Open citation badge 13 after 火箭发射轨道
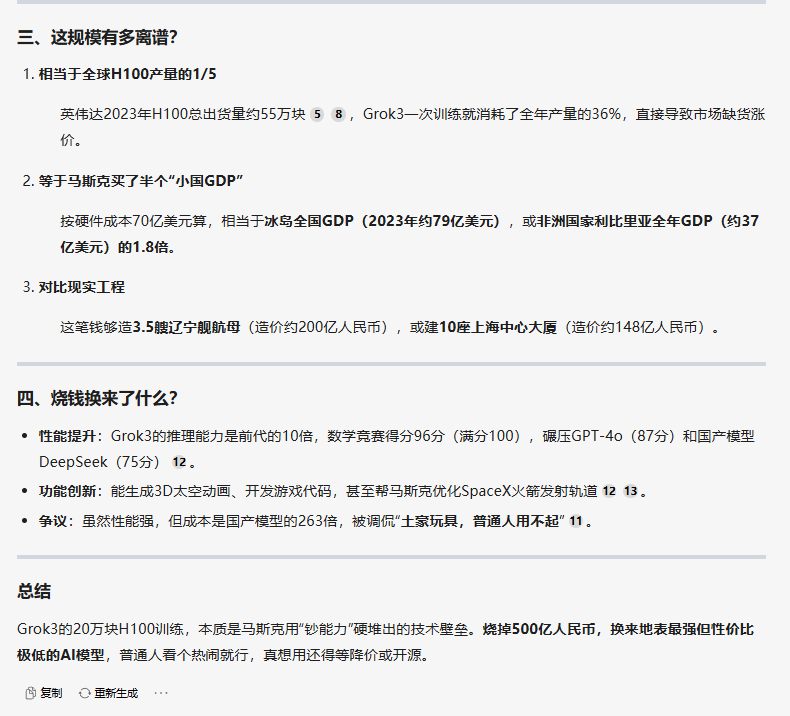Image resolution: width=790 pixels, height=716 pixels. click(631, 491)
